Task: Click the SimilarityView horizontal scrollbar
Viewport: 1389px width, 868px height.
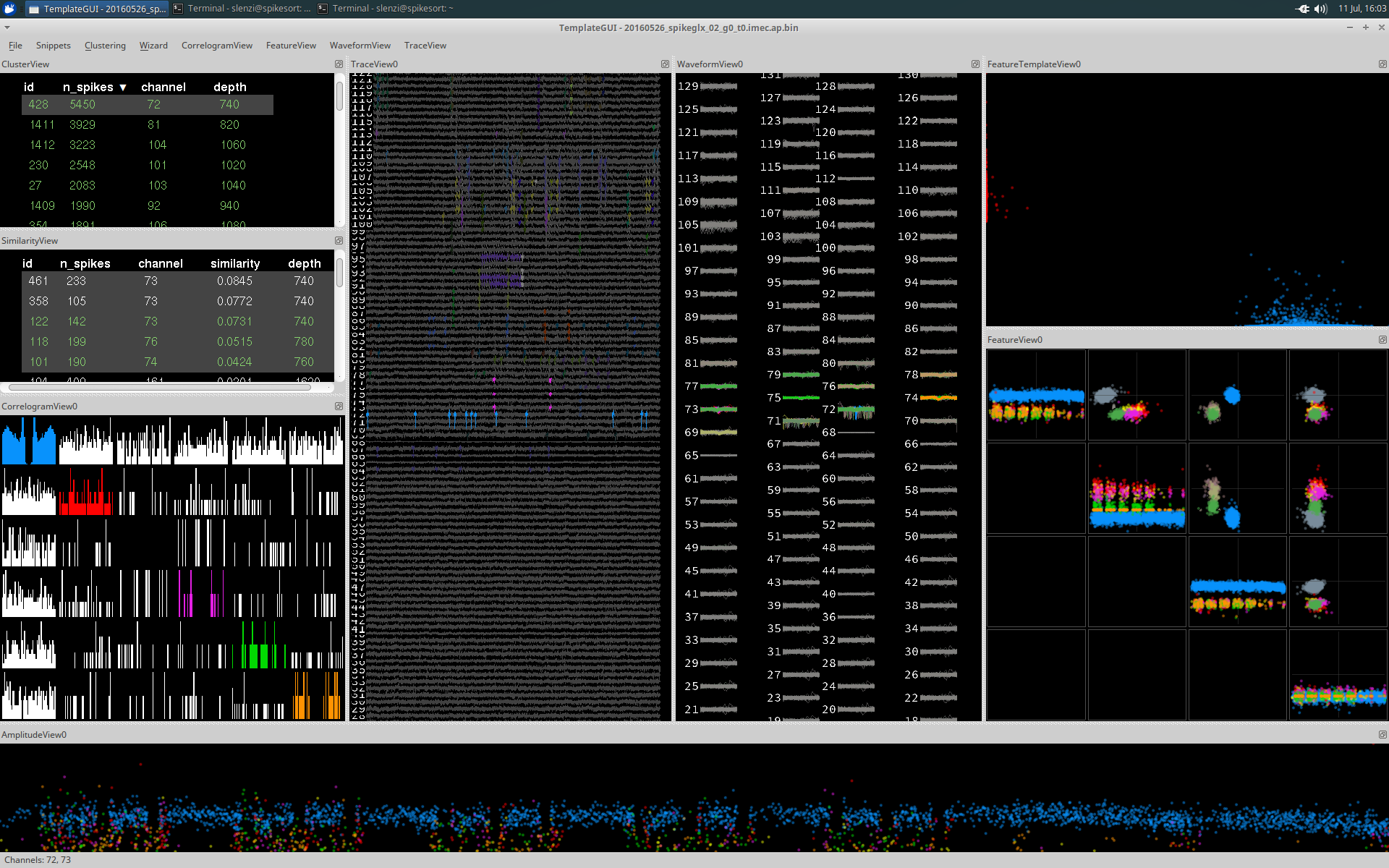Action: tap(159, 388)
